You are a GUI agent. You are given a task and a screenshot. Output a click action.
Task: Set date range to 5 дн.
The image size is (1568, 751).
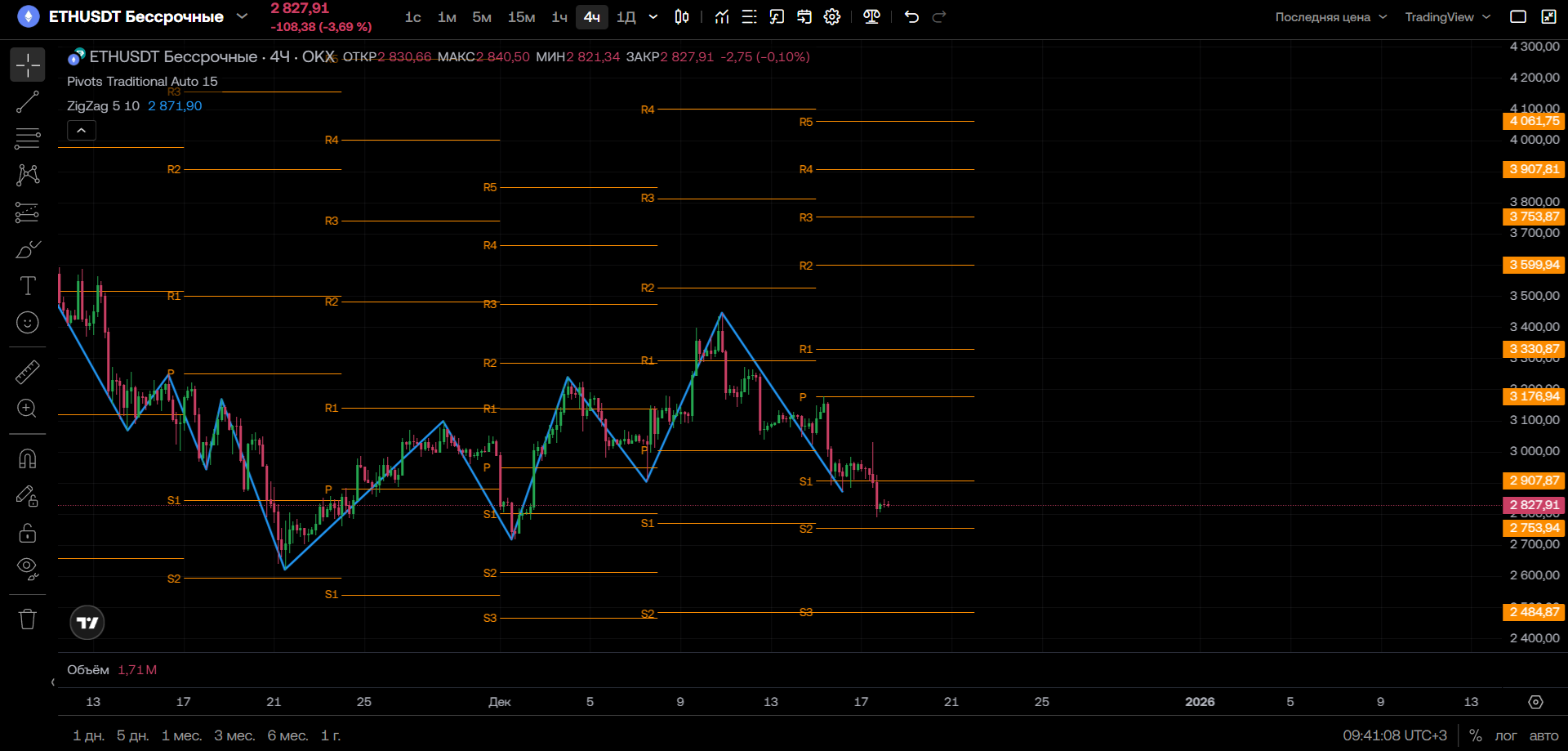(132, 735)
